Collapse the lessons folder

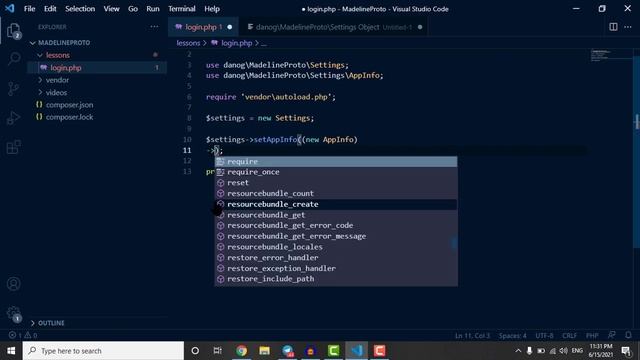pyautogui.click(x=58, y=55)
